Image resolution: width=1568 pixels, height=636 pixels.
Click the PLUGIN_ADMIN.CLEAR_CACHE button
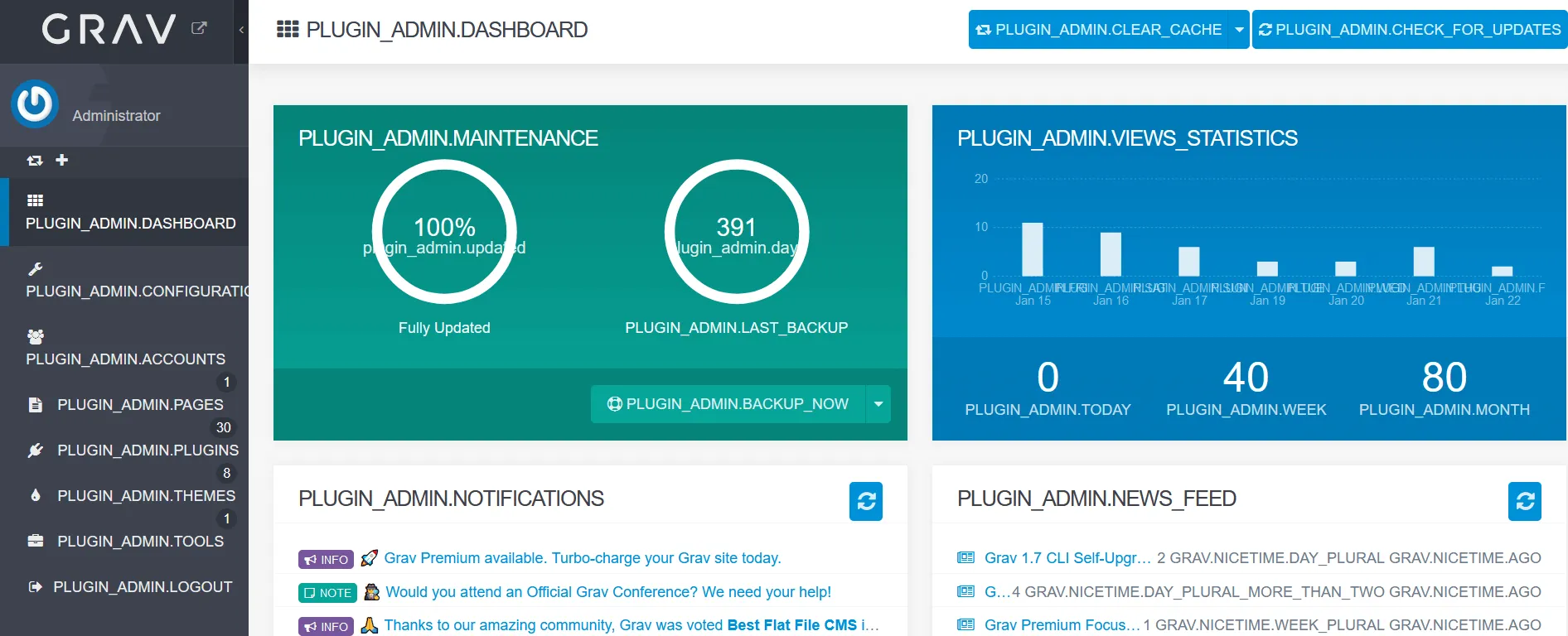point(1099,30)
